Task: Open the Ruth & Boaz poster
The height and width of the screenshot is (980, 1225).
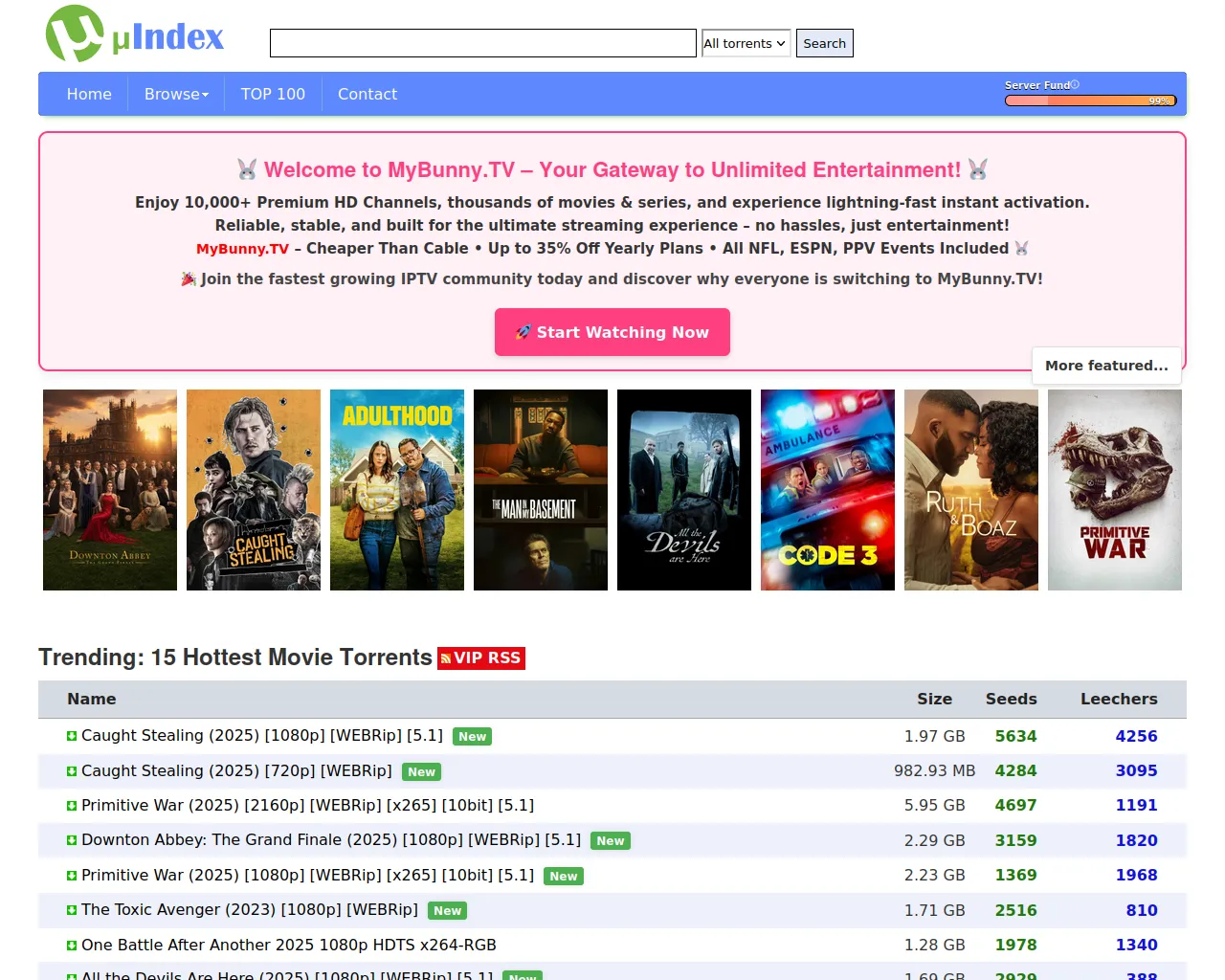Action: 971,490
